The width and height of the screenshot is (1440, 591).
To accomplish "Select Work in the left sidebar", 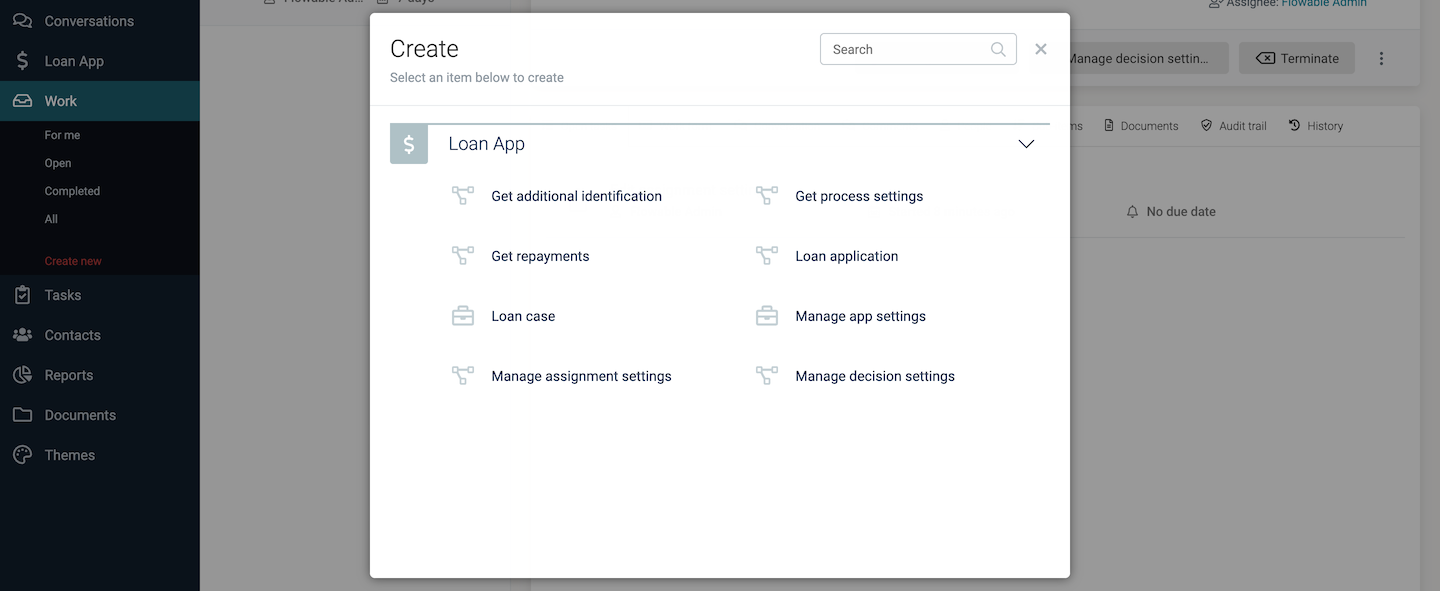I will point(60,101).
